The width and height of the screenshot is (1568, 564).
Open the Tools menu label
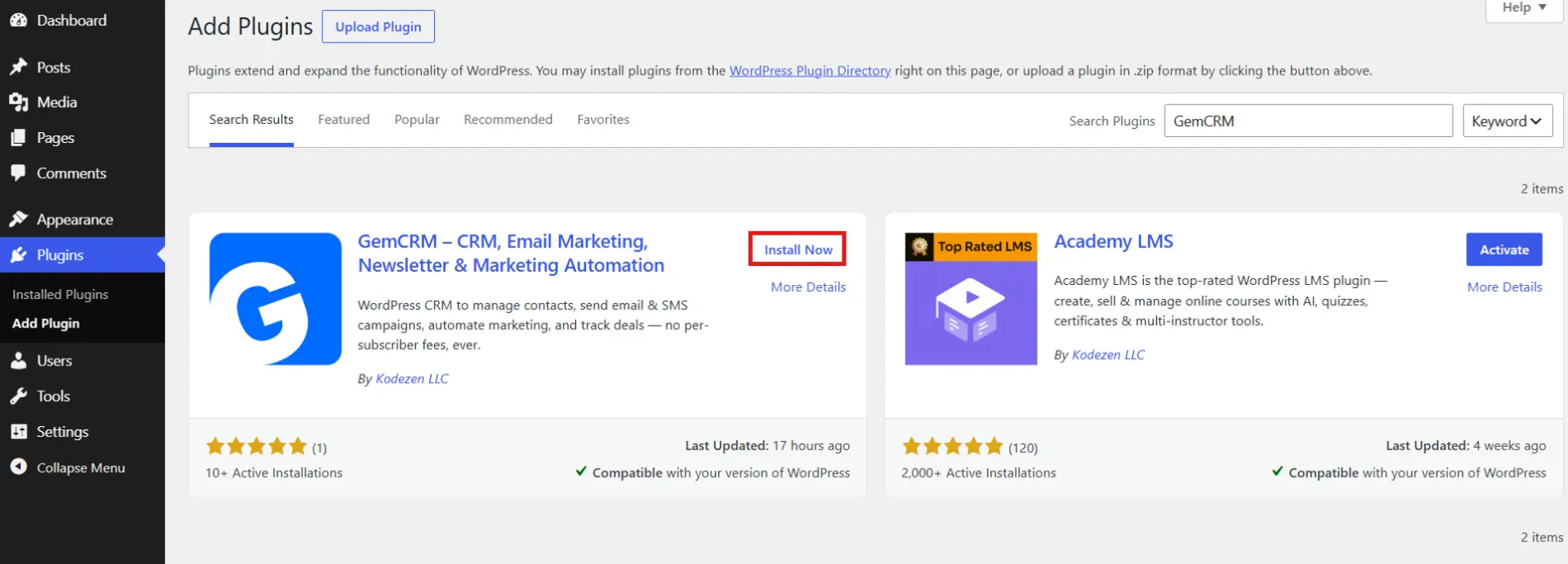[x=54, y=396]
